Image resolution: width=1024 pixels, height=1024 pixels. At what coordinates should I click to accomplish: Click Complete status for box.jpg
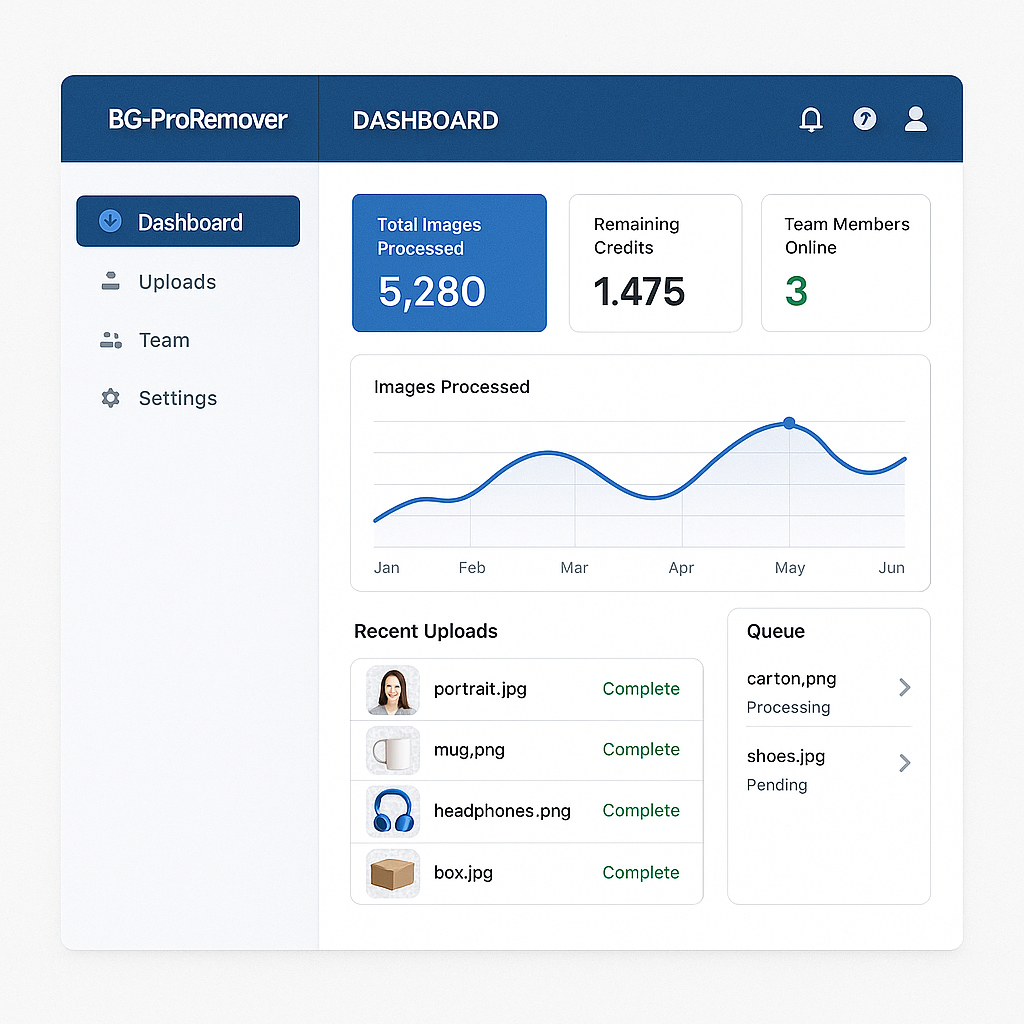(641, 872)
